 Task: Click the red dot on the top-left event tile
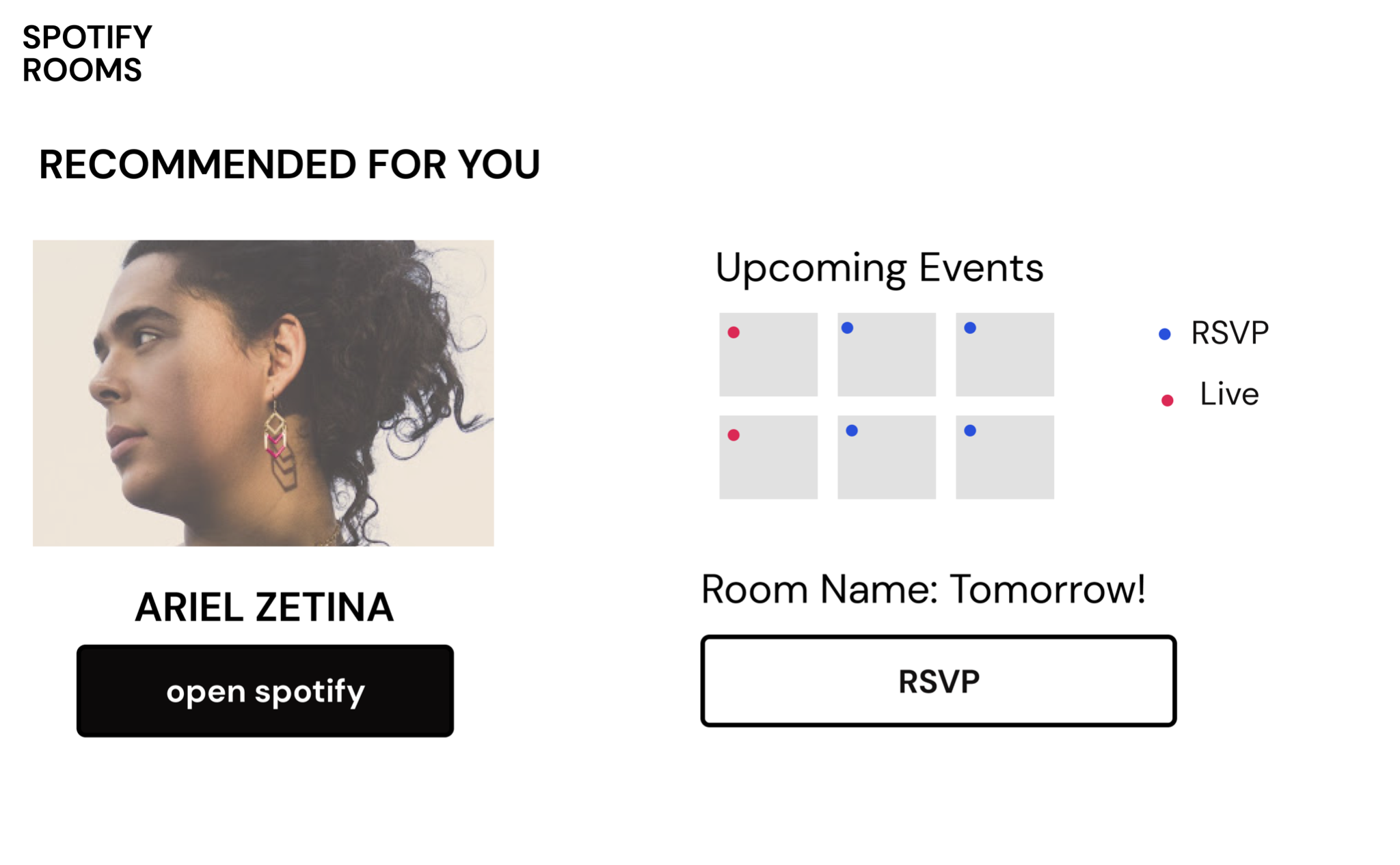733,333
